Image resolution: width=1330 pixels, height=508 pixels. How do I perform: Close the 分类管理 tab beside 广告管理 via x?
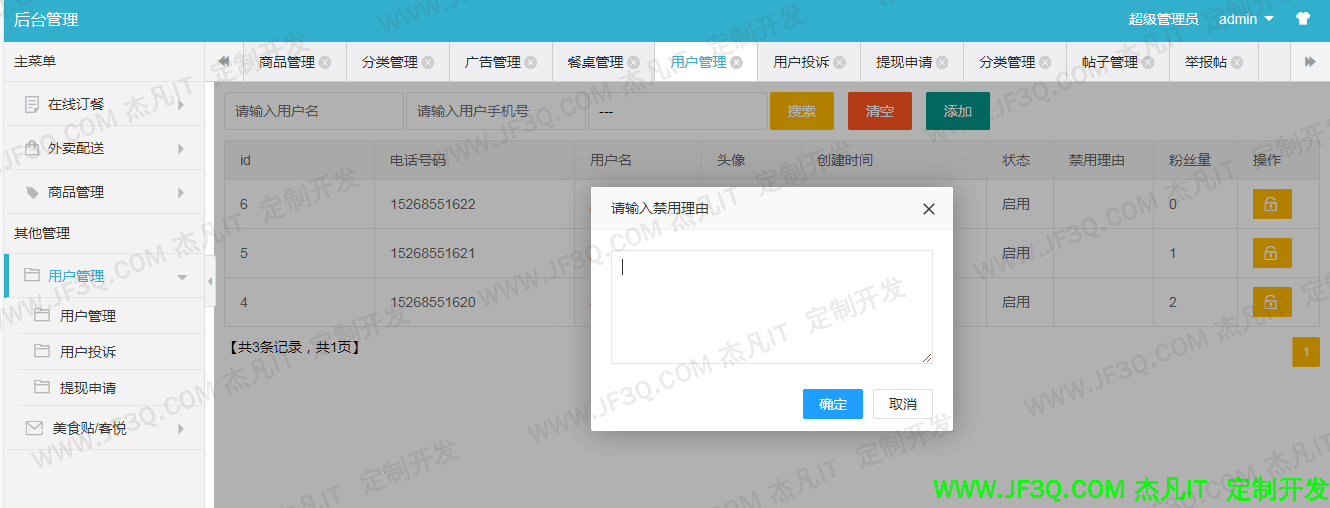coord(428,62)
